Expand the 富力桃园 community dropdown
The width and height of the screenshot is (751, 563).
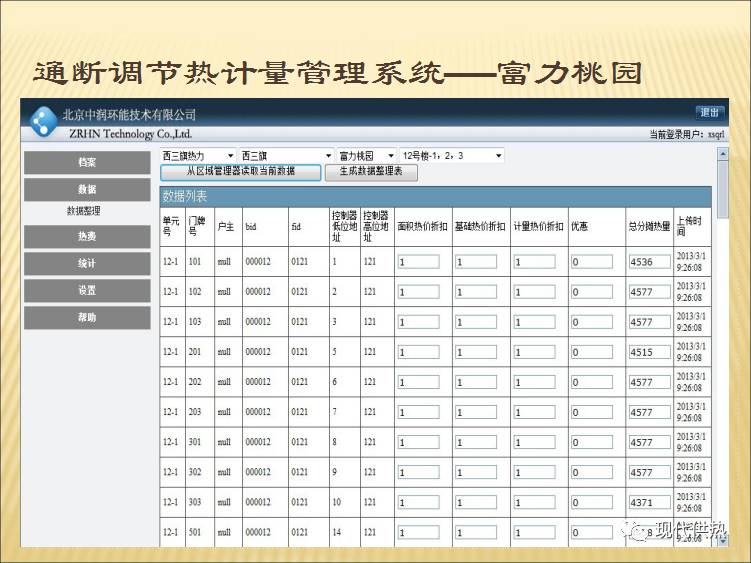366,156
